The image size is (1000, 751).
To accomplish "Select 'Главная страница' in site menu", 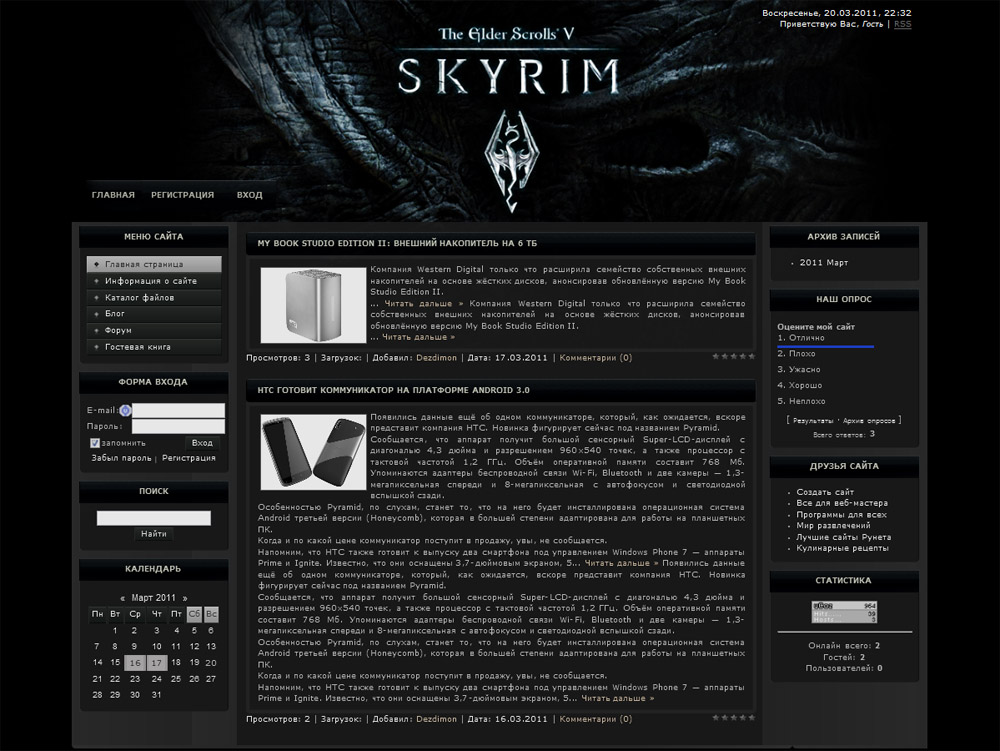I will 154,264.
